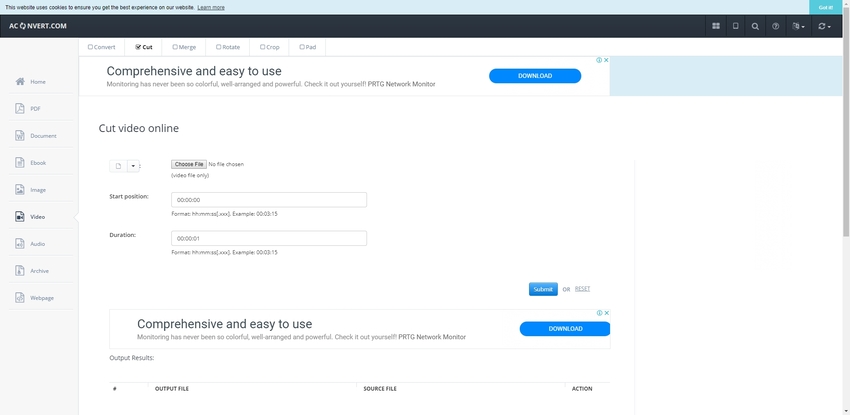Expand the language dropdown in header

pyautogui.click(x=798, y=26)
